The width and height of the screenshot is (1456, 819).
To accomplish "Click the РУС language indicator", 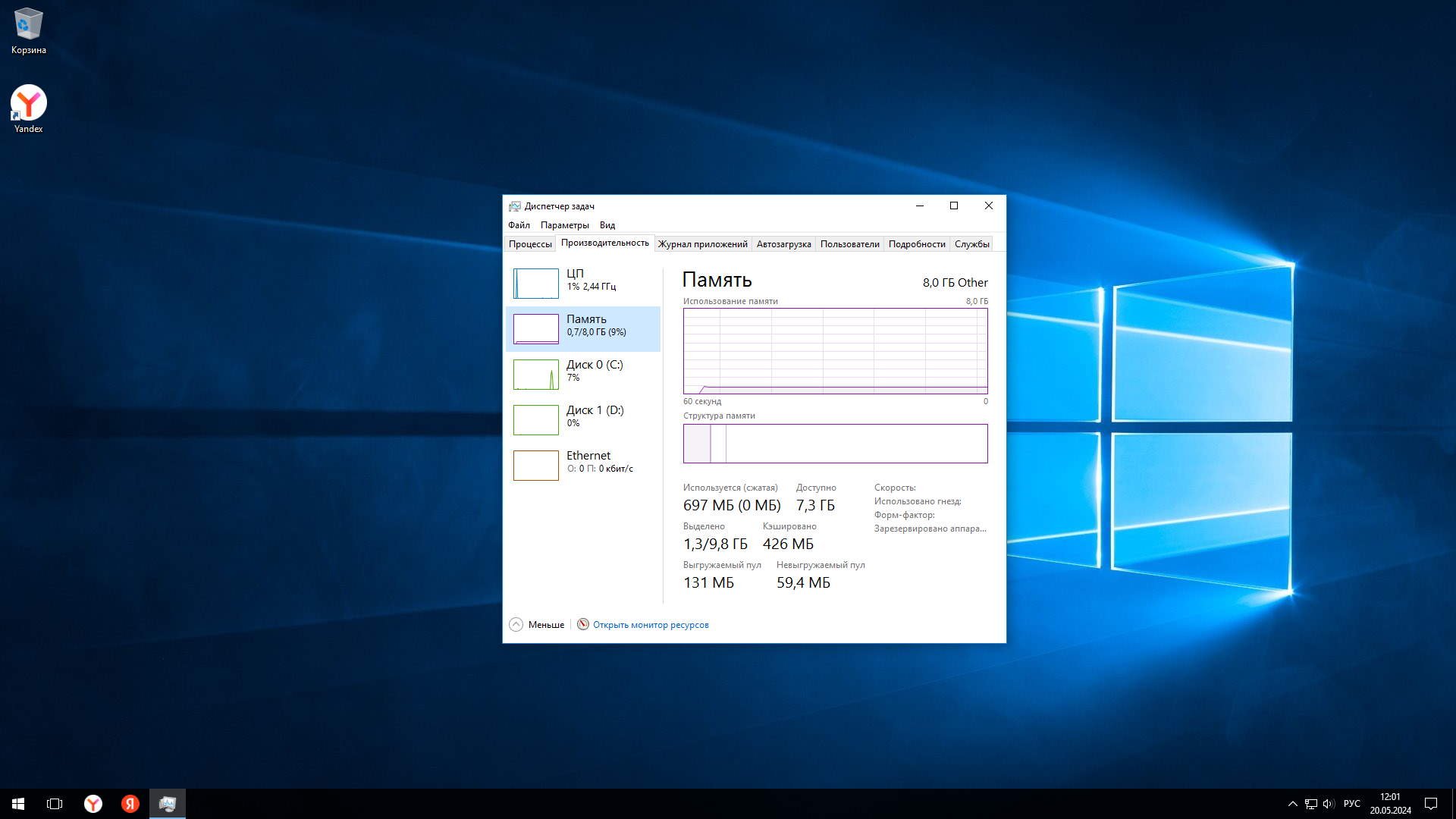I will click(1351, 804).
